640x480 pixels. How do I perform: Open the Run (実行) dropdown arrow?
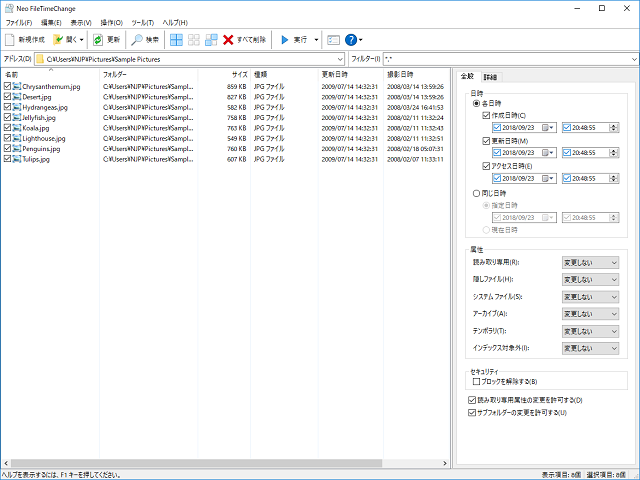(x=316, y=40)
